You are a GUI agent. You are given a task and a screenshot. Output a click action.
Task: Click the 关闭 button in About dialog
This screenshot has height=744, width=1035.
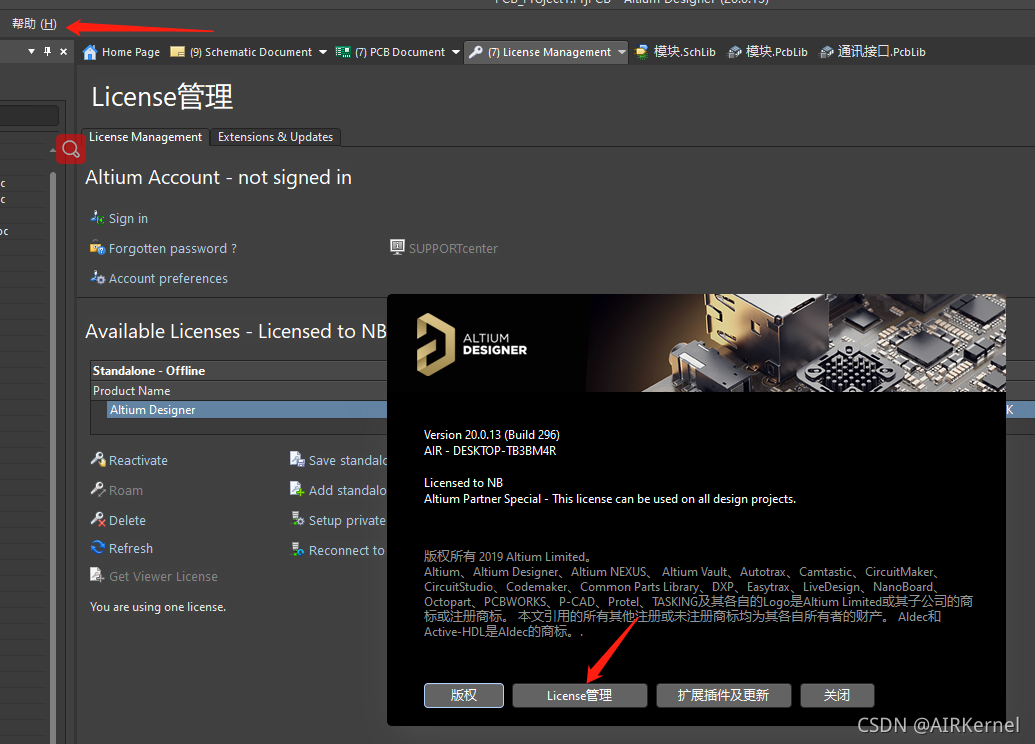(x=837, y=695)
